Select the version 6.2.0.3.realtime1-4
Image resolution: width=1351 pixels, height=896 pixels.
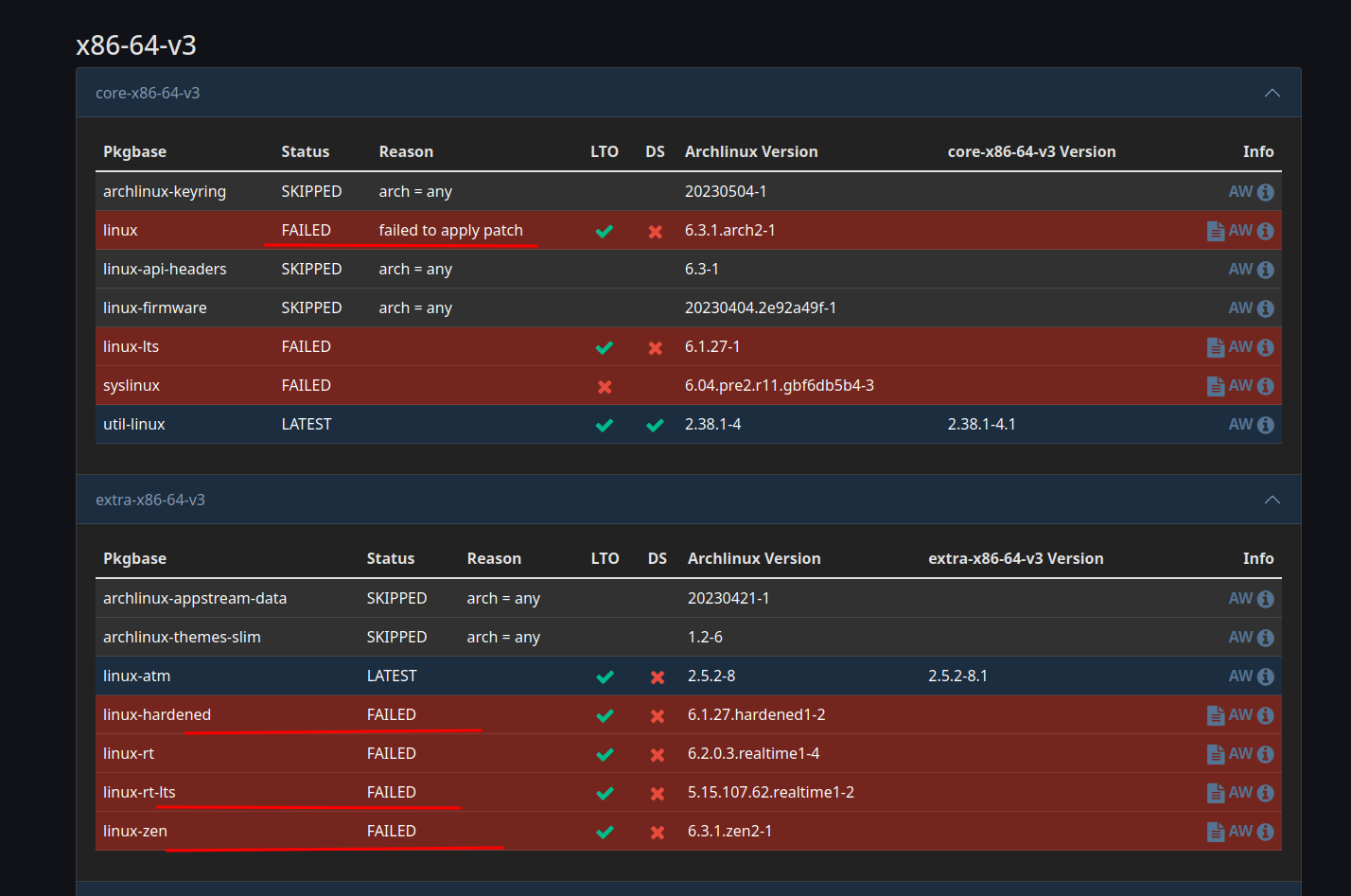(x=754, y=753)
